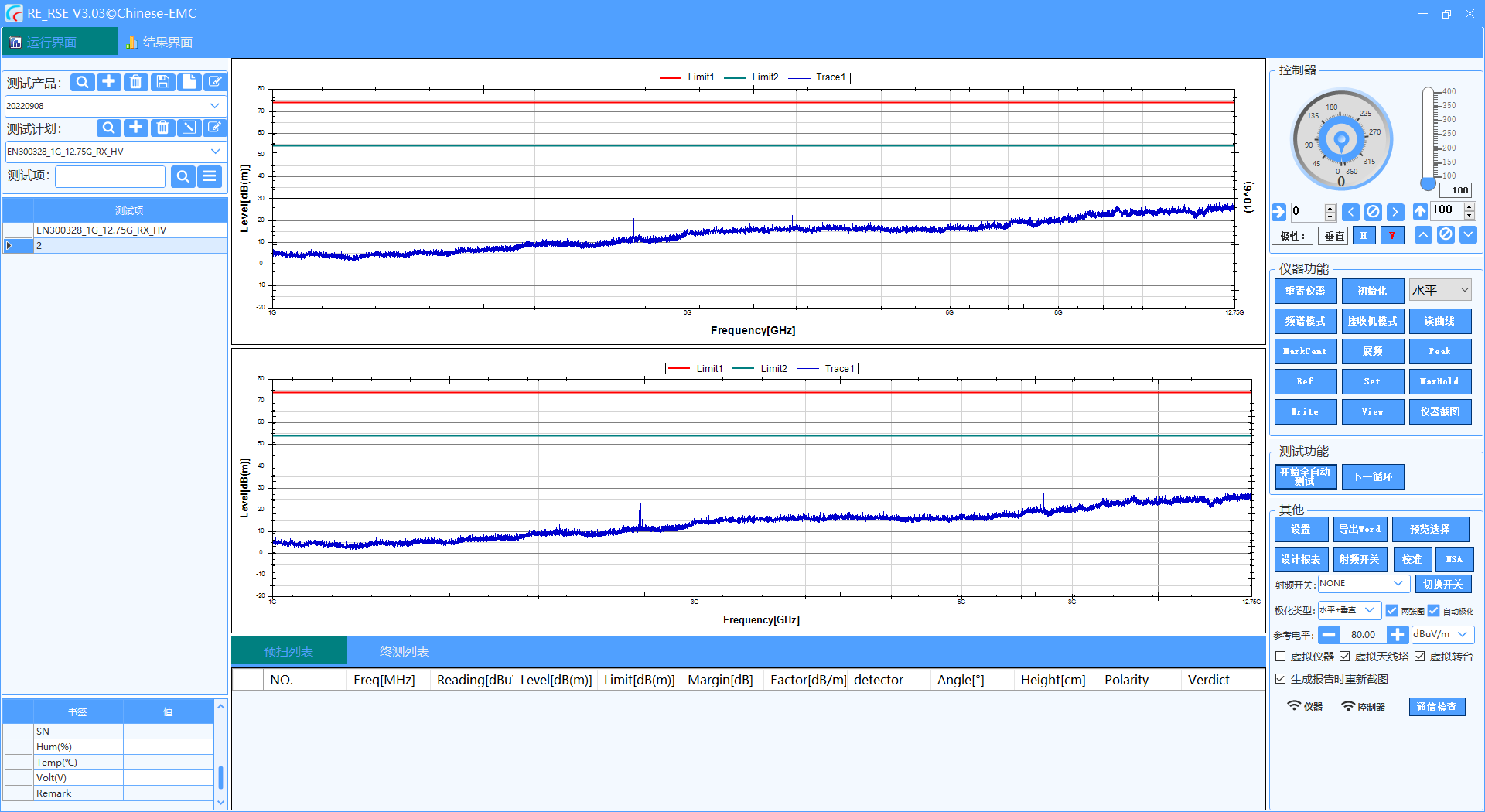Image resolution: width=1485 pixels, height=812 pixels.
Task: Edit the test plan with the pencil icon
Action: tap(215, 128)
